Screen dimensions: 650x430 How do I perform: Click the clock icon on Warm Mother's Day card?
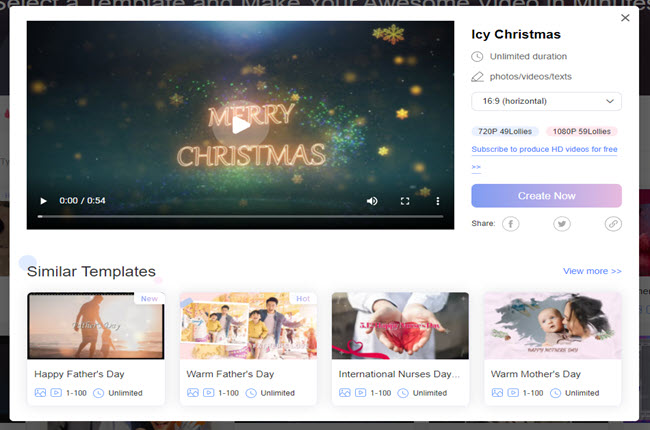[x=555, y=393]
